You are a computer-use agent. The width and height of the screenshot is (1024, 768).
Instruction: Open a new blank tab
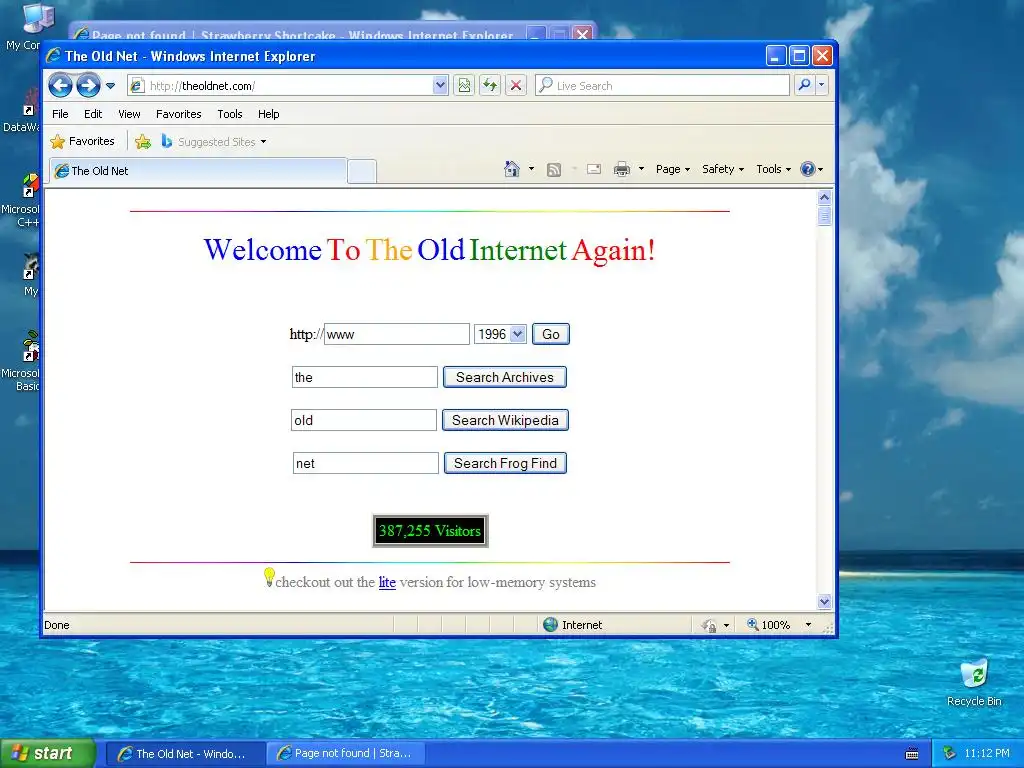point(362,171)
